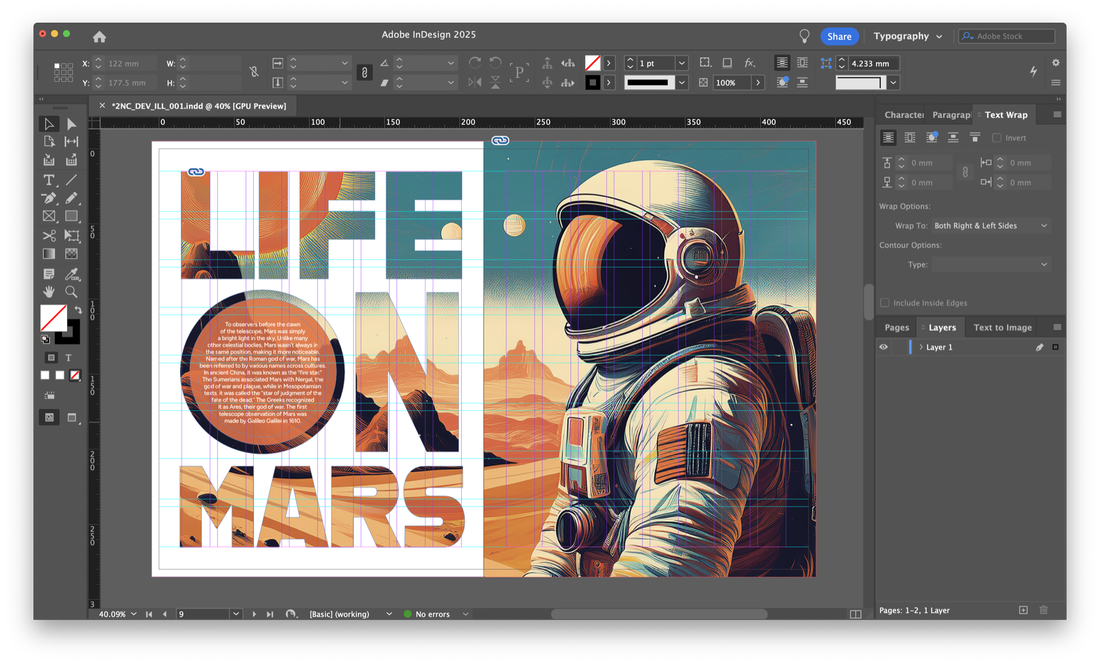Select the Pen tool

pos(49,198)
